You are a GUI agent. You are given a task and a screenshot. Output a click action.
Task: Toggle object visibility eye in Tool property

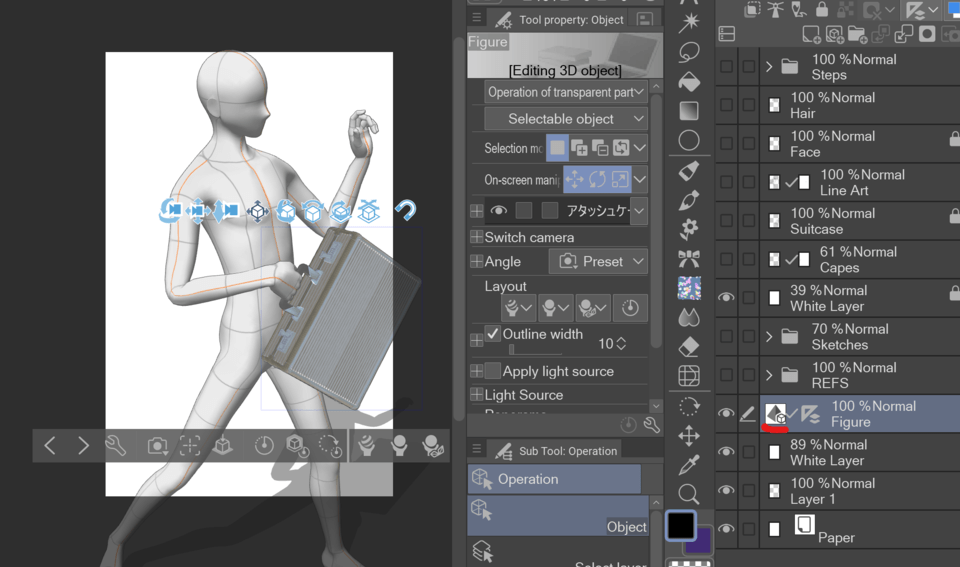point(498,211)
